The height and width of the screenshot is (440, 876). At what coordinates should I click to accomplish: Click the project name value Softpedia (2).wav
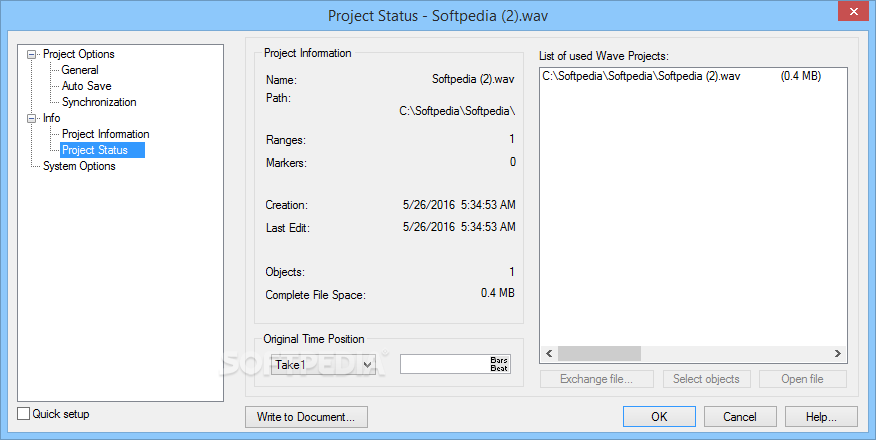tap(473, 79)
